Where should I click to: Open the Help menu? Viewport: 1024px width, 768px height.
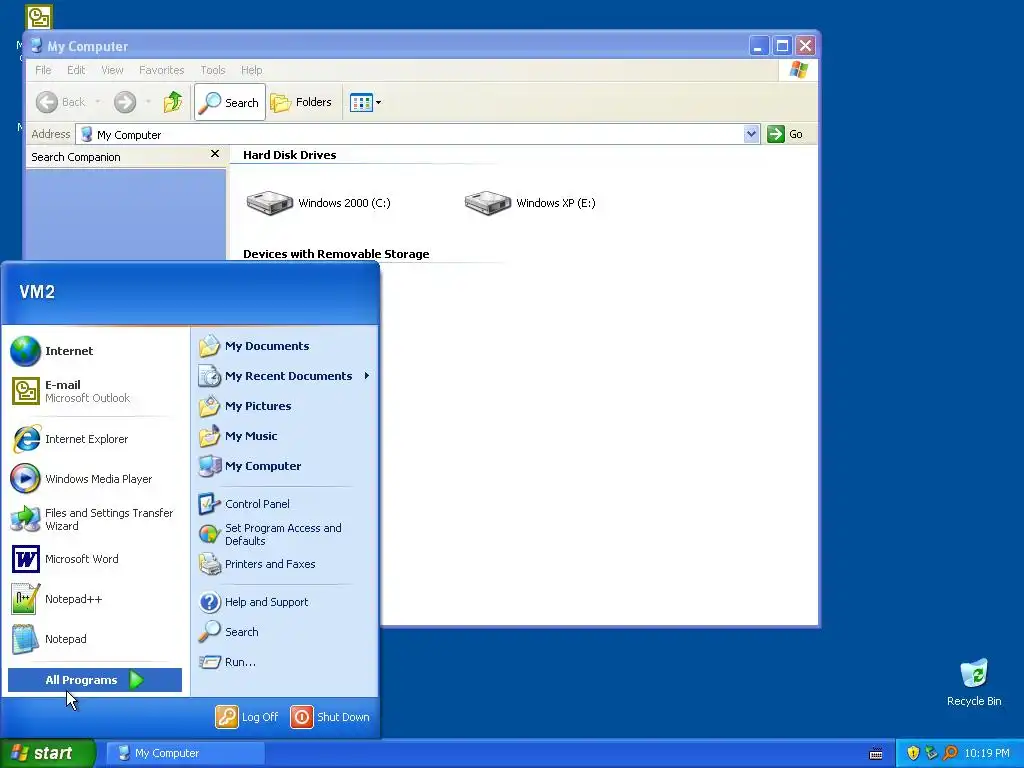point(251,70)
